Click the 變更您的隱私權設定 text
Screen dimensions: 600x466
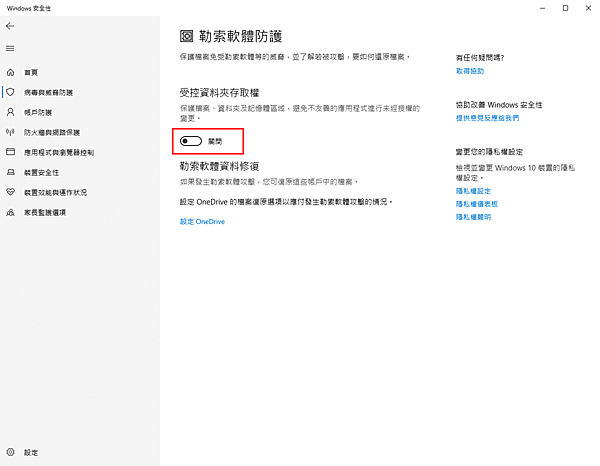point(489,152)
